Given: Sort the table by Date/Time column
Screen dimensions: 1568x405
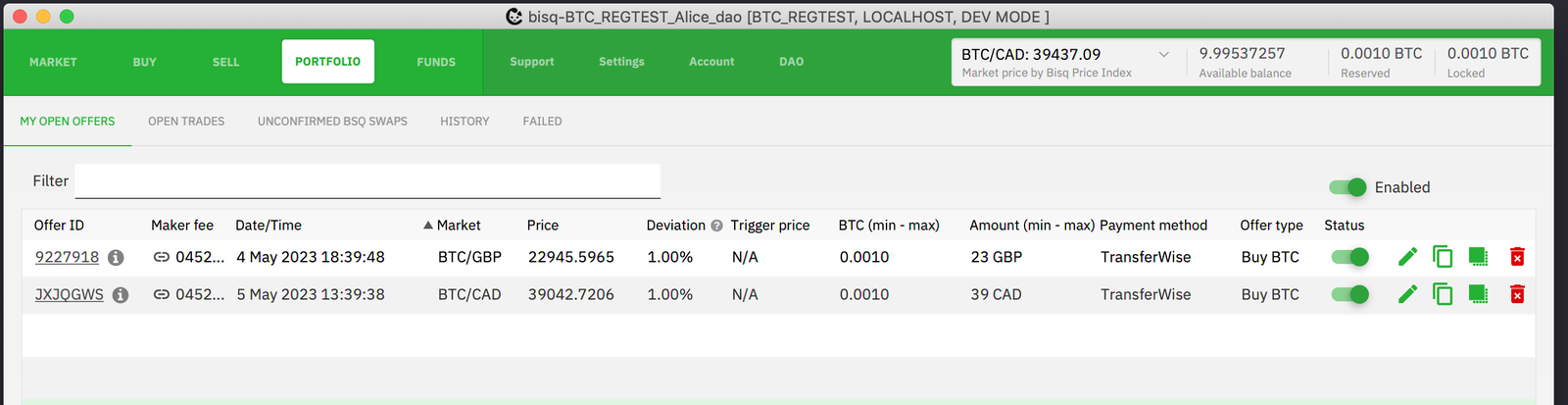Looking at the screenshot, I should pyautogui.click(x=269, y=226).
